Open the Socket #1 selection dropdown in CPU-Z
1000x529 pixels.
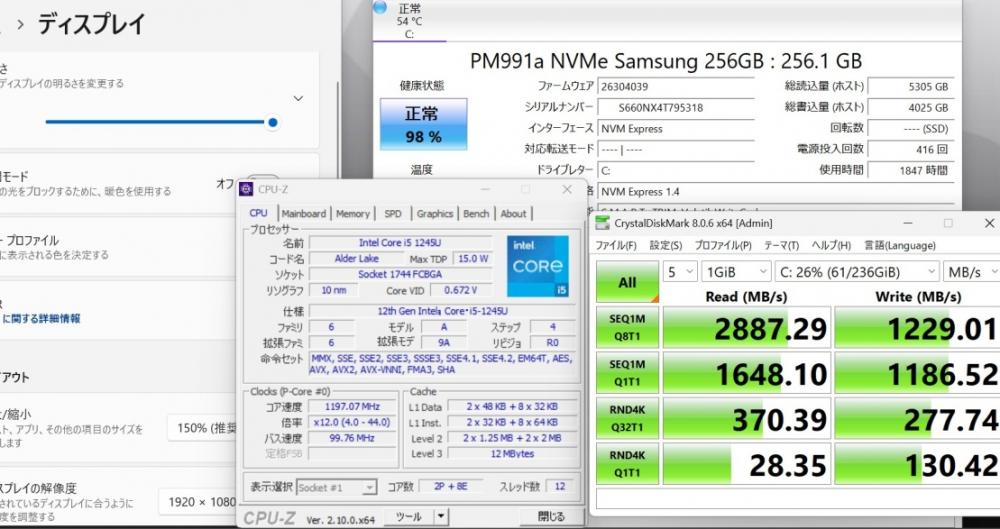pos(337,488)
